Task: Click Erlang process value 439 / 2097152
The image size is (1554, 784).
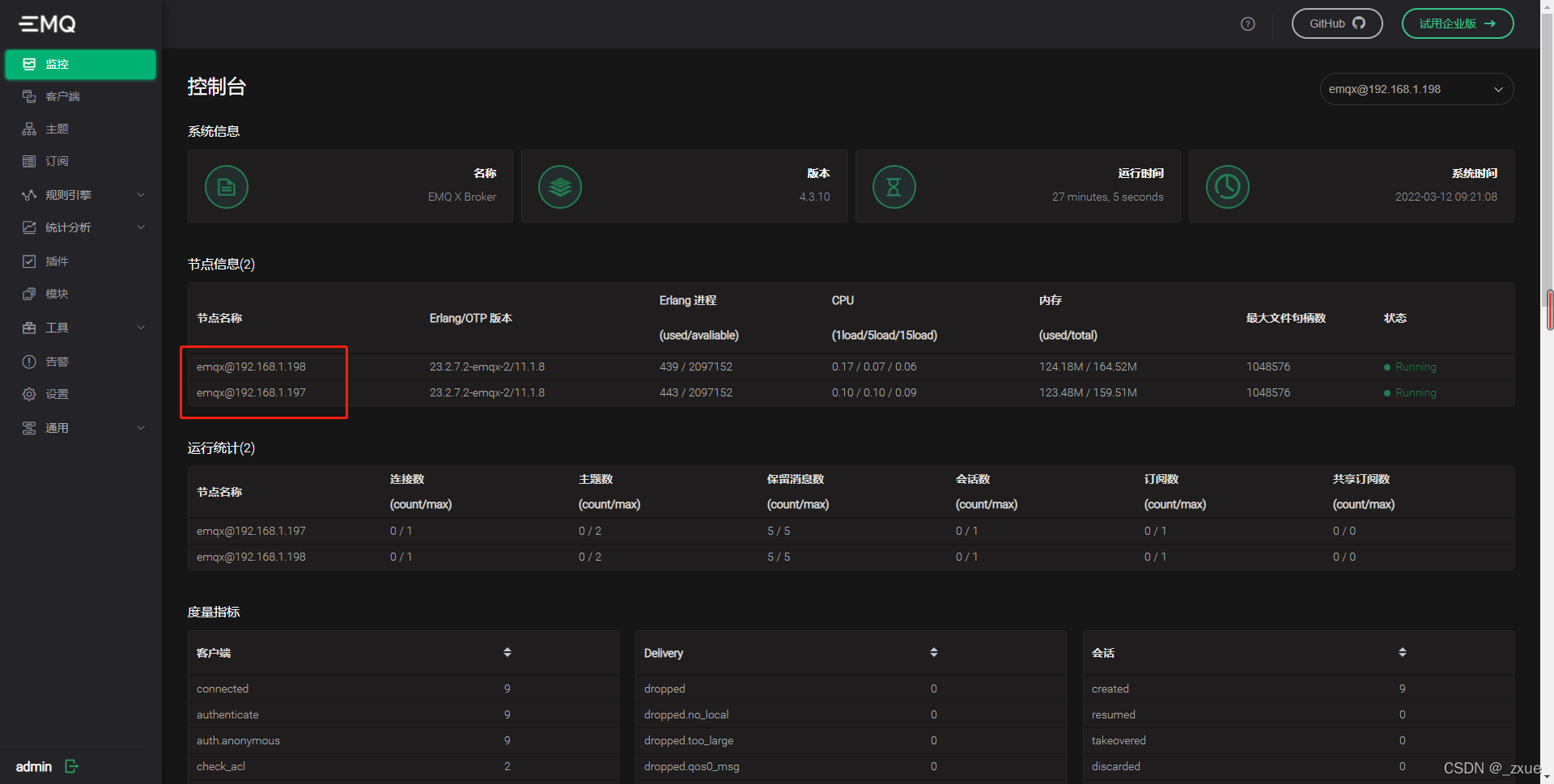Action: (x=696, y=367)
